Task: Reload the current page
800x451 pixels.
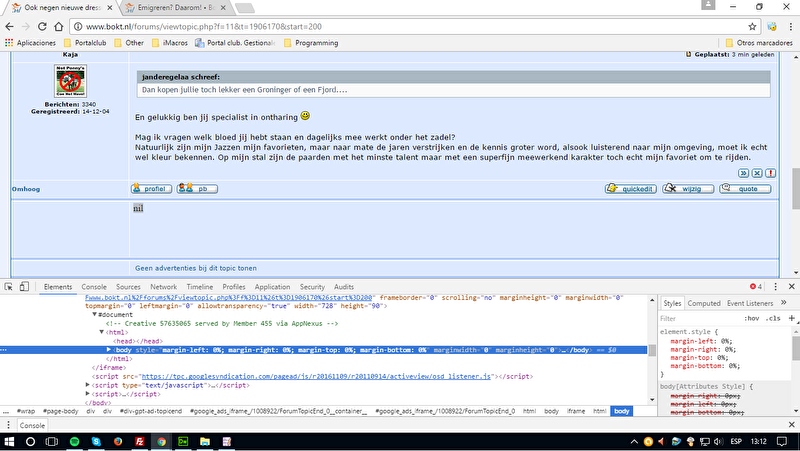Action: click(42, 27)
